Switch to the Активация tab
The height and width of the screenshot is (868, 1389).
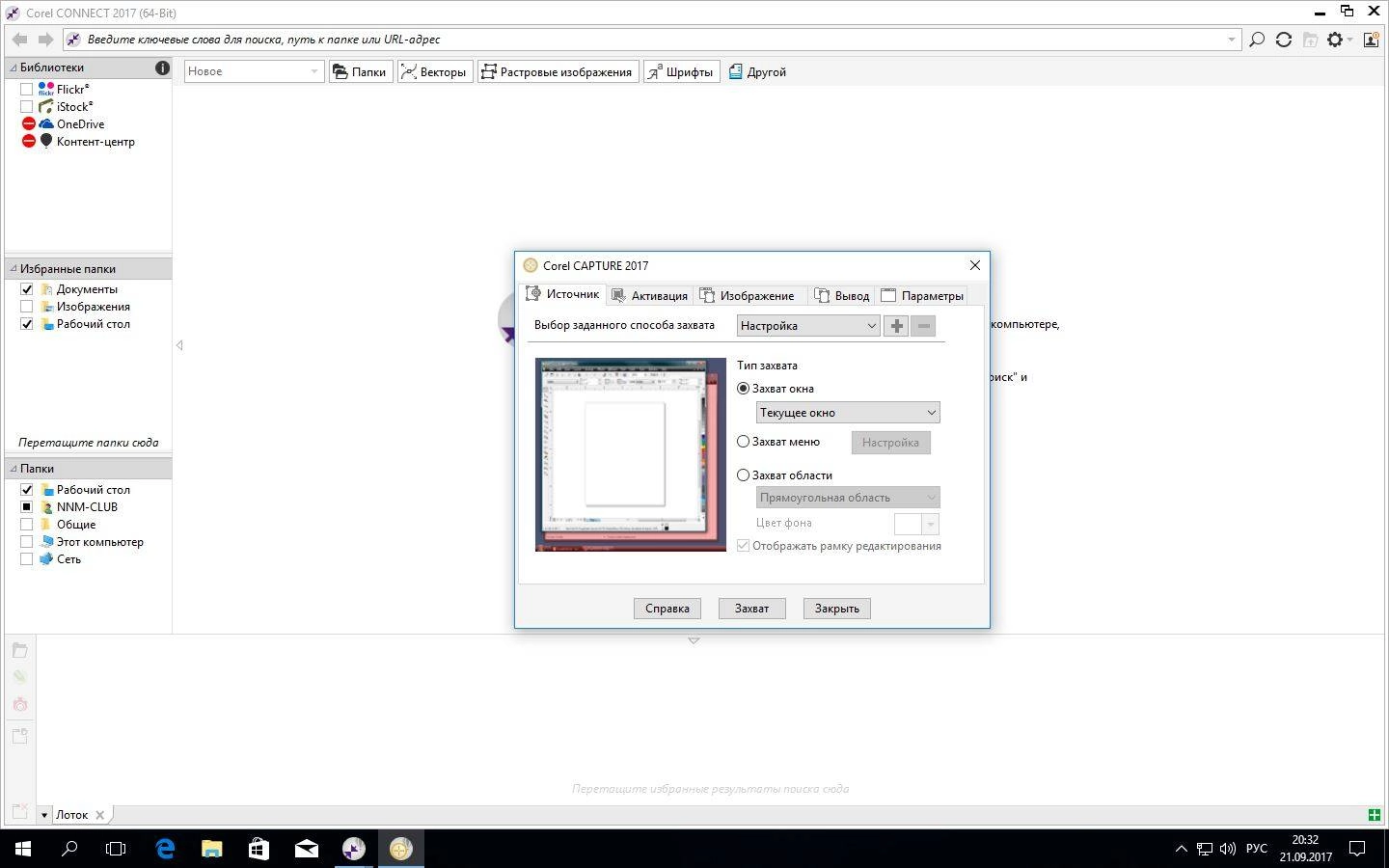point(650,296)
